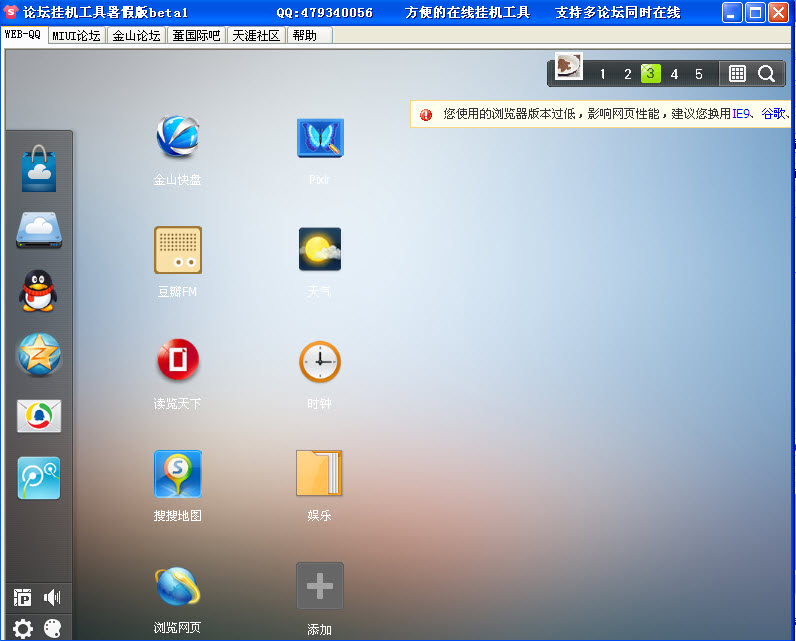Click the app logo in title bar
The image size is (796, 641).
point(10,12)
